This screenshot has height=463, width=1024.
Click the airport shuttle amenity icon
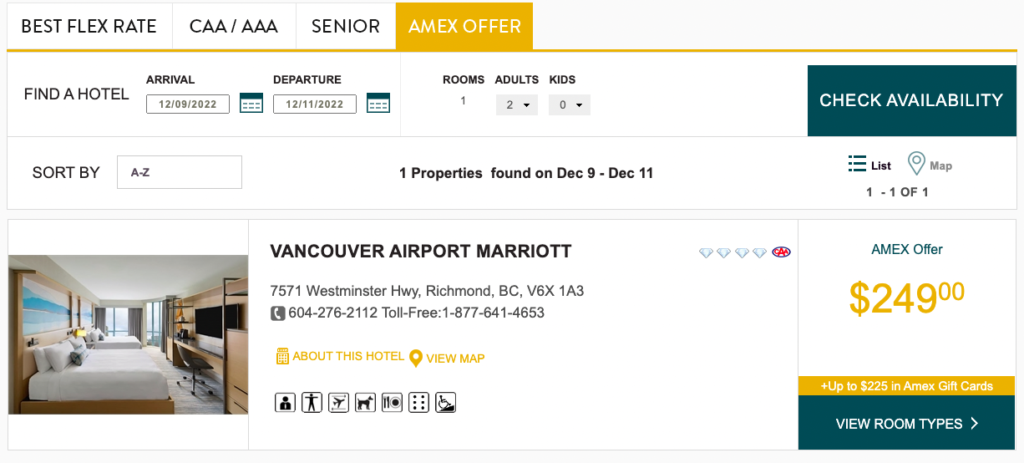click(x=339, y=402)
